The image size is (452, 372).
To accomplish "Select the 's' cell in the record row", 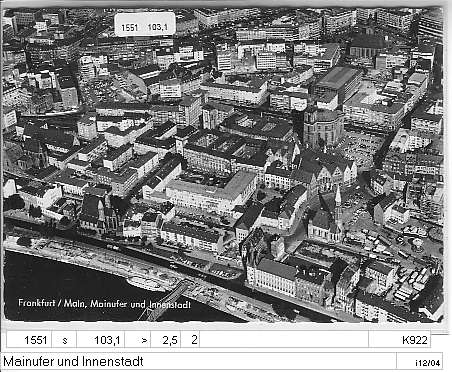I will point(64,340).
